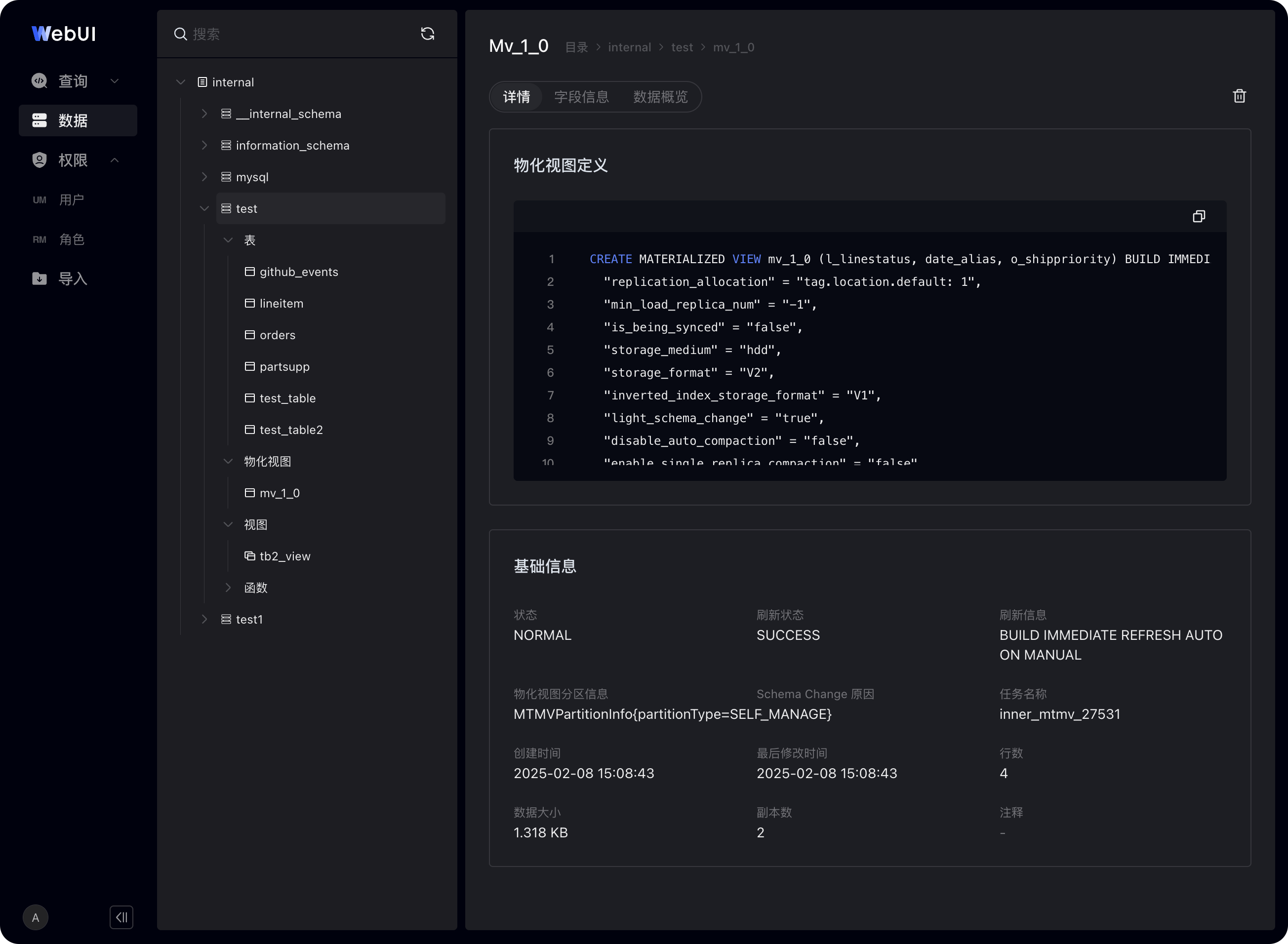Click code line 1 CREATE statement
This screenshot has width=1288, height=944.
[x=899, y=259]
